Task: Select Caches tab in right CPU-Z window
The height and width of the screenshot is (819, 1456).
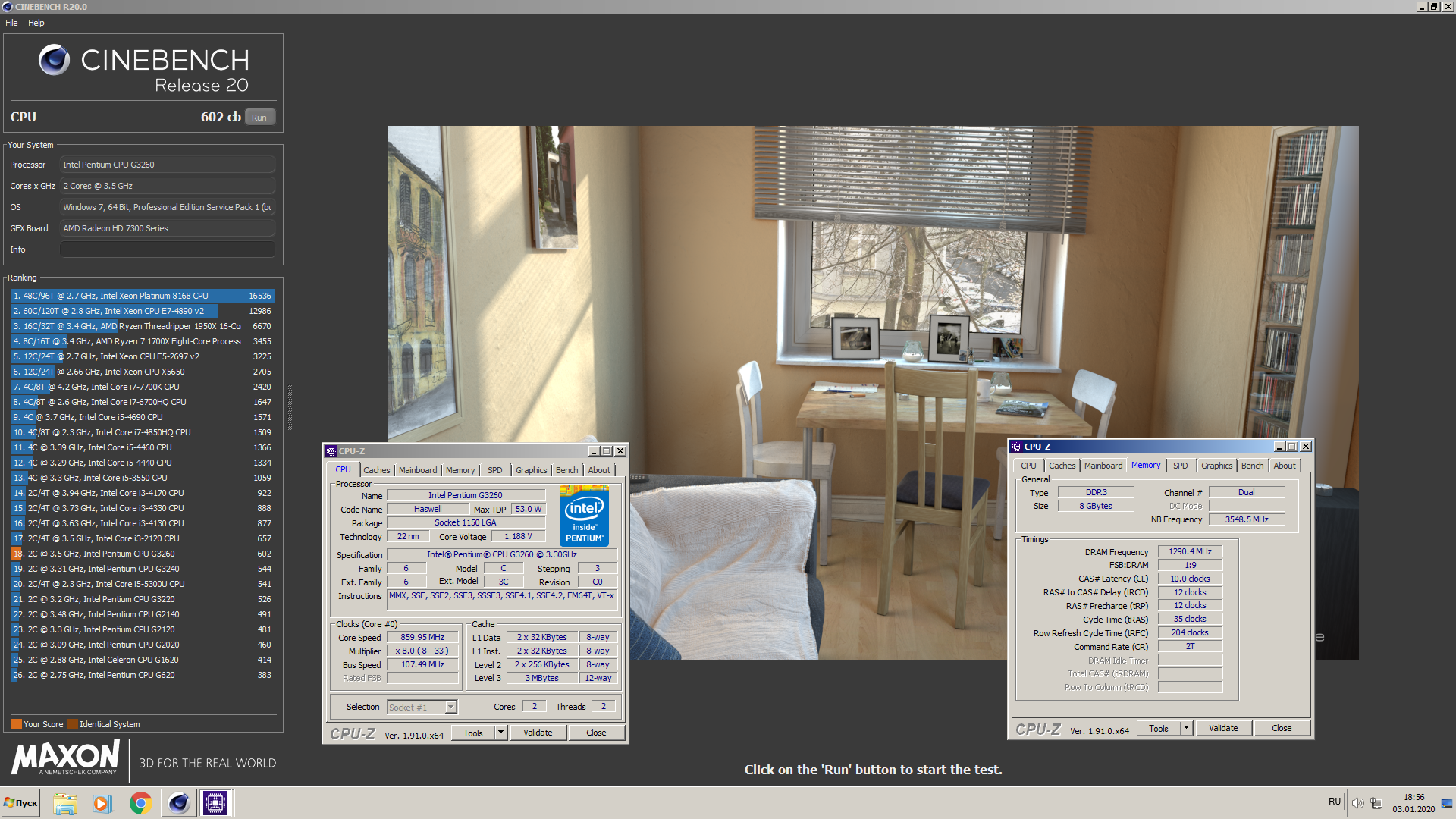Action: 1062,466
